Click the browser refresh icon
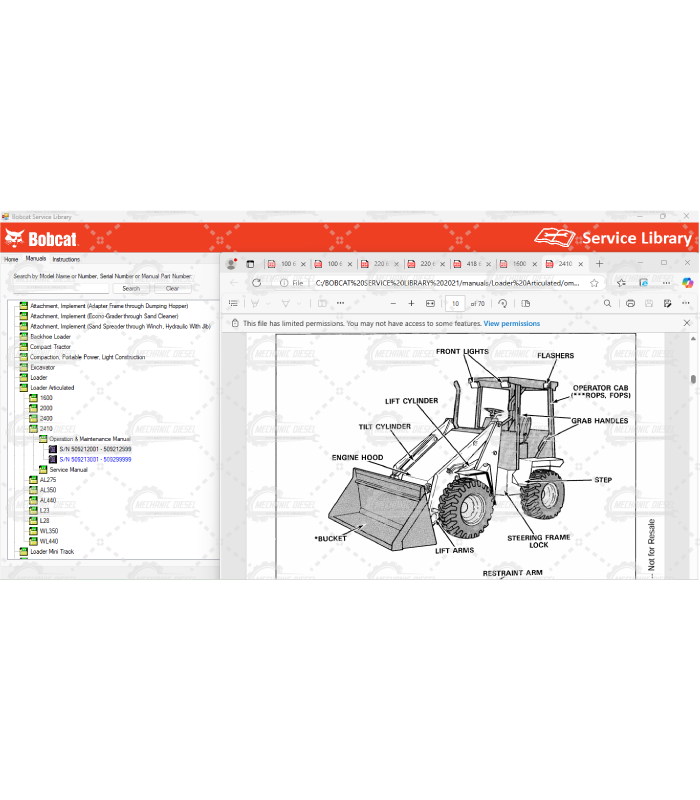 click(x=256, y=283)
